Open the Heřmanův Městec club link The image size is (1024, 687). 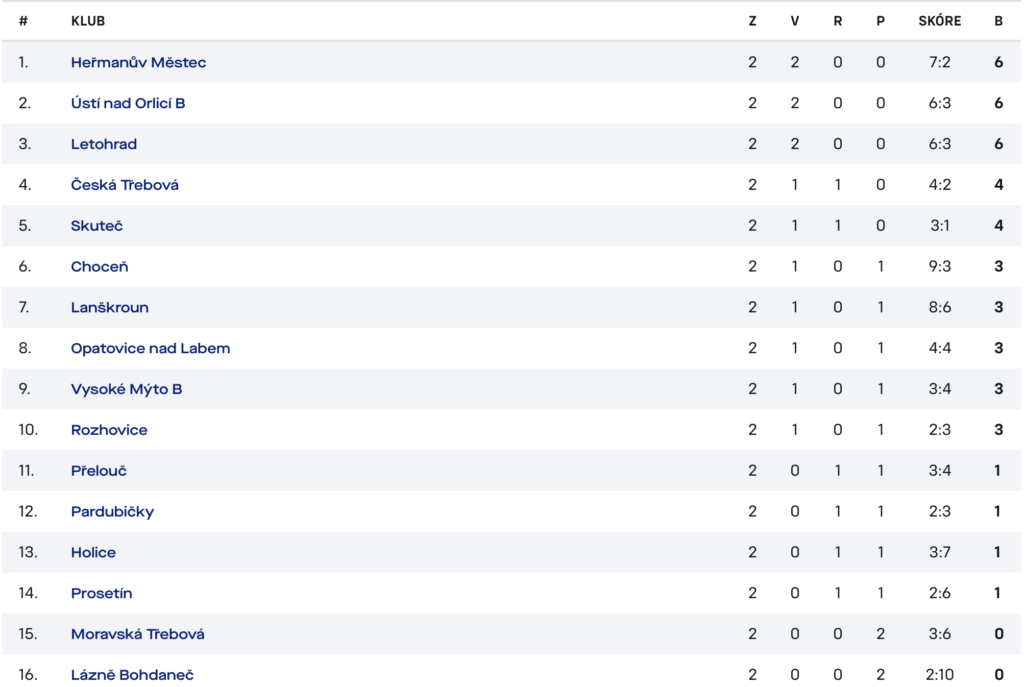pos(138,62)
